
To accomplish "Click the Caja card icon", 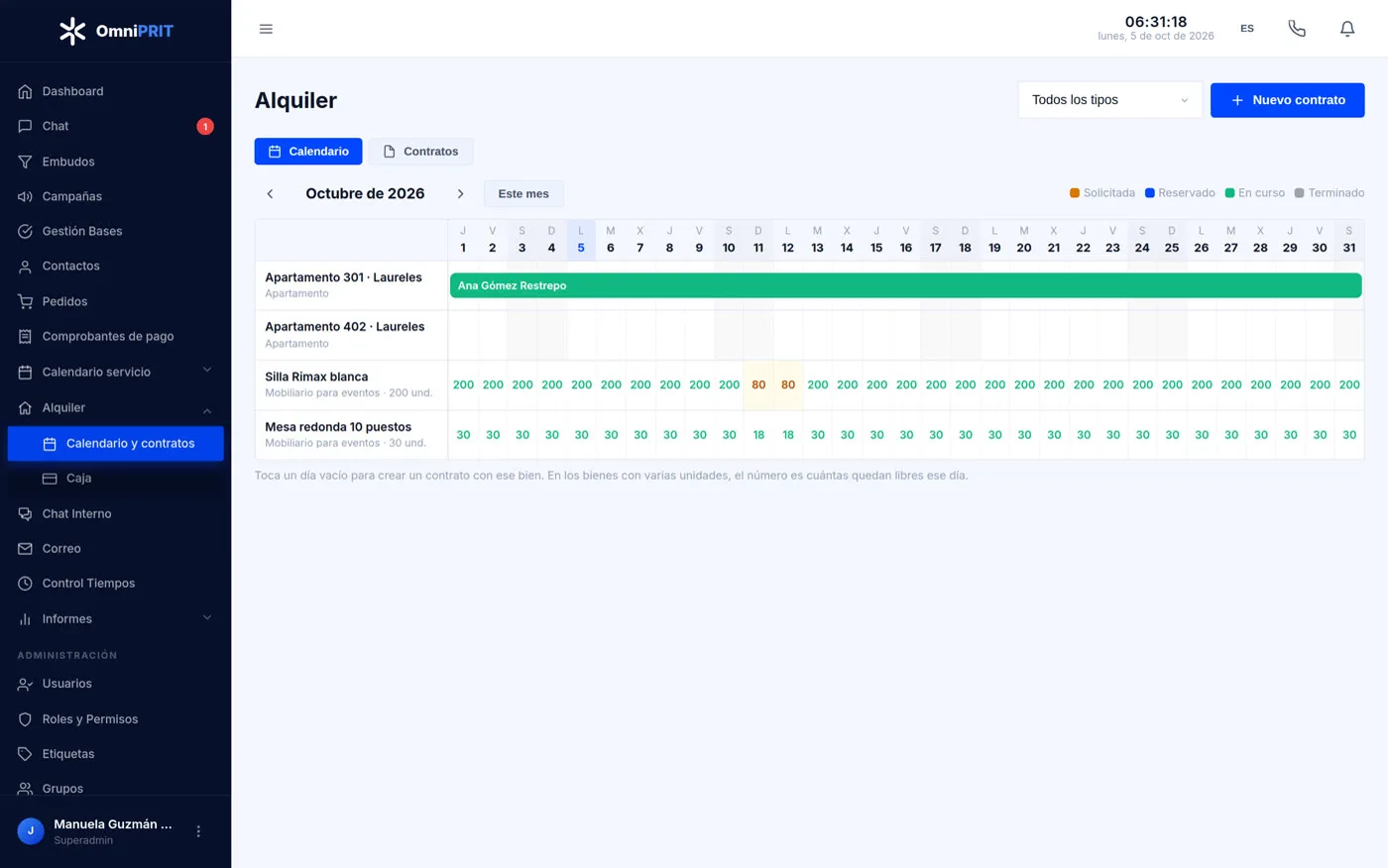I will (50, 479).
